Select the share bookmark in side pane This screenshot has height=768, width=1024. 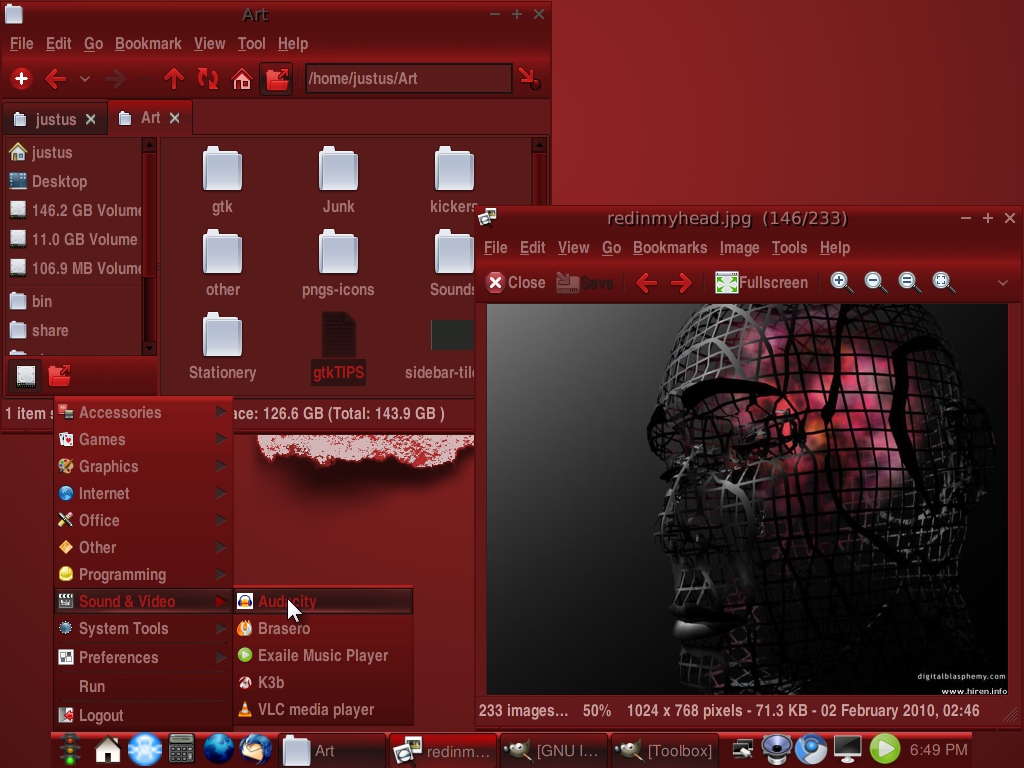click(73, 330)
